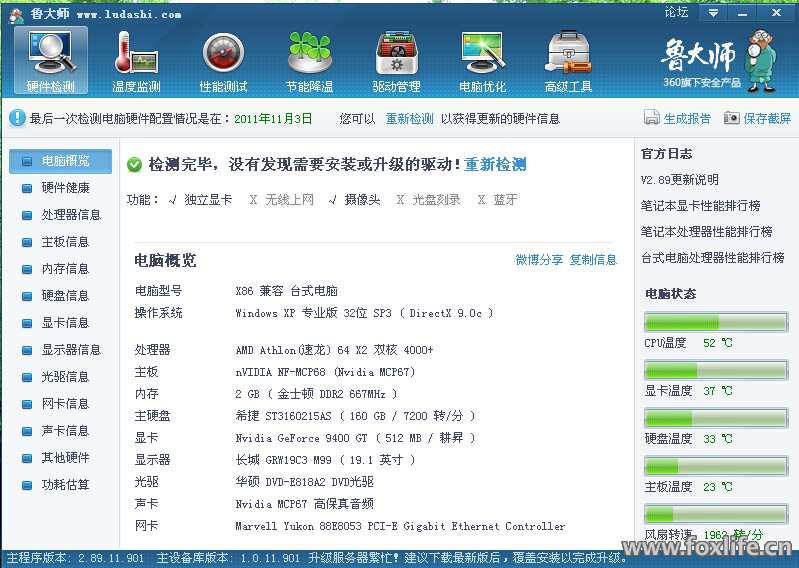Screen dimensions: 799x568
Task: Open the 温度监测 temperature monitor
Action: tap(136, 61)
